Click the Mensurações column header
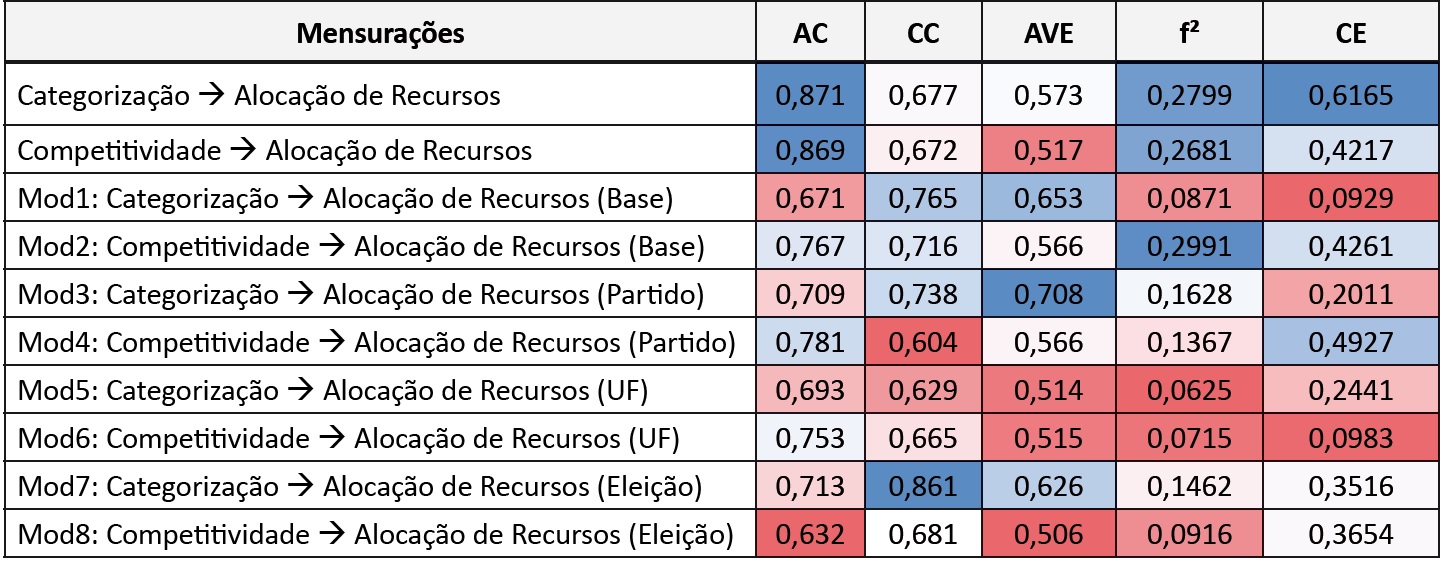 coord(380,34)
